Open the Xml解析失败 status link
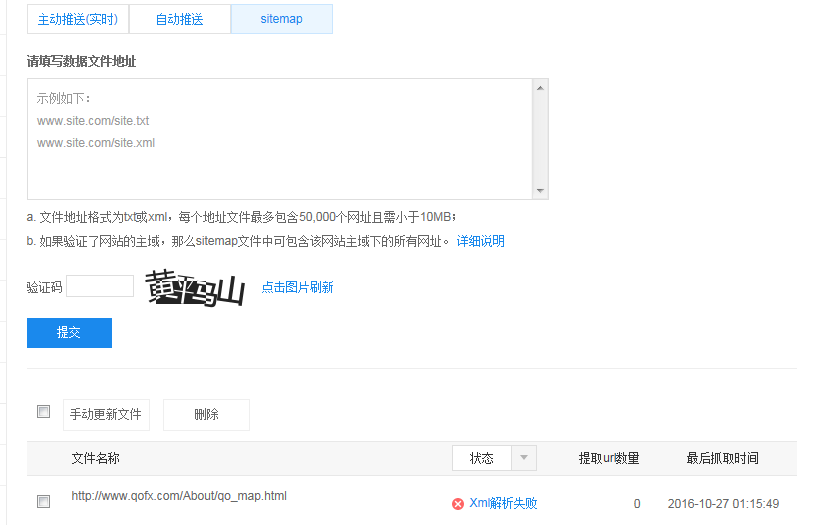 click(x=503, y=503)
